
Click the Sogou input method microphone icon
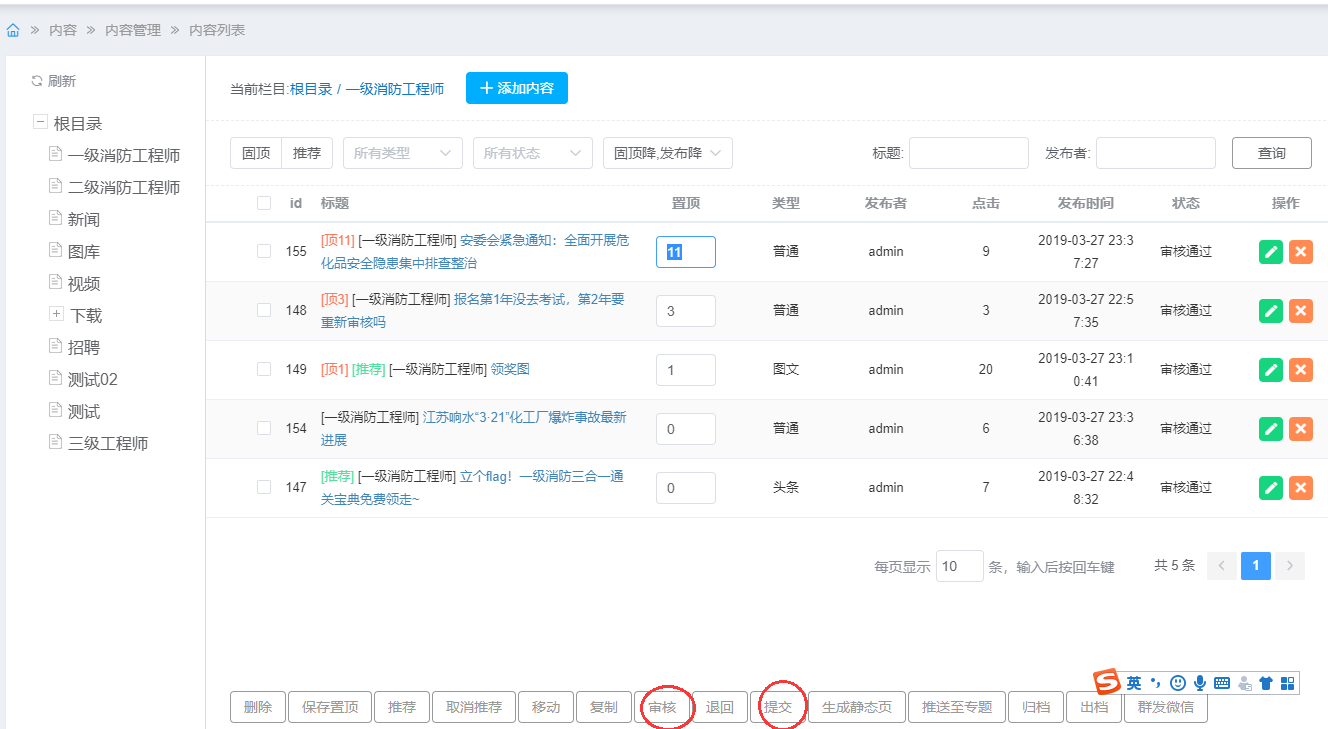coord(1200,683)
